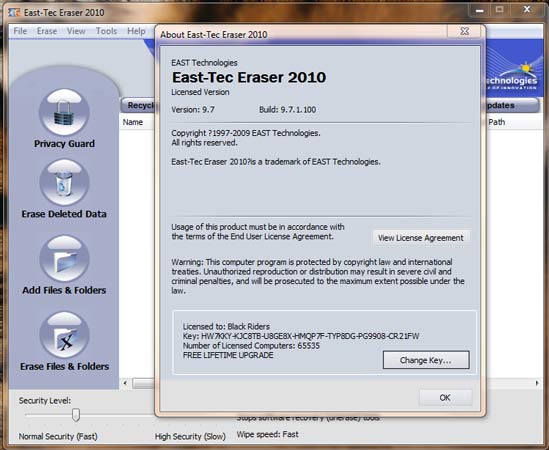Switch to the Recycle tab in main window
This screenshot has height=450, width=549.
point(138,105)
